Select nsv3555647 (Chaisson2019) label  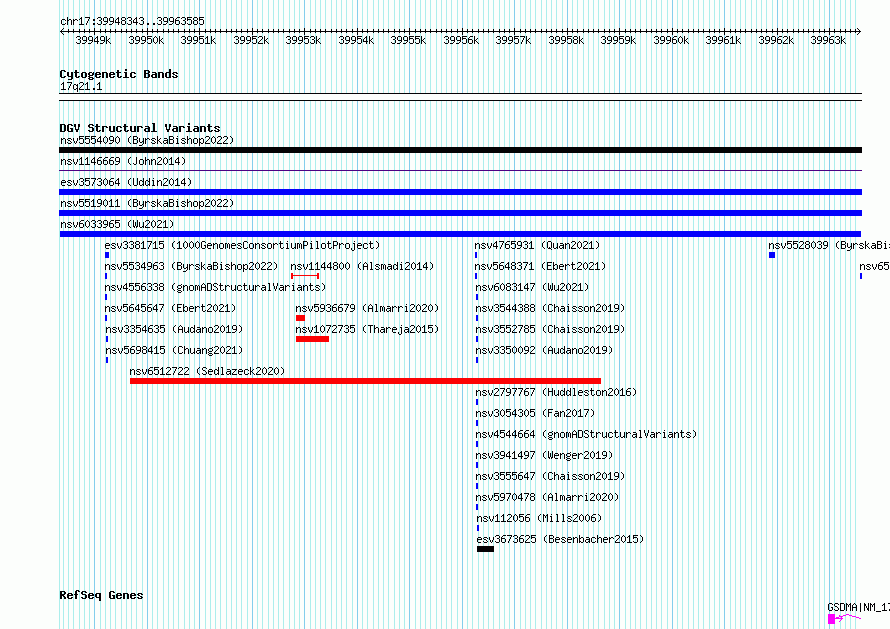pyautogui.click(x=550, y=476)
